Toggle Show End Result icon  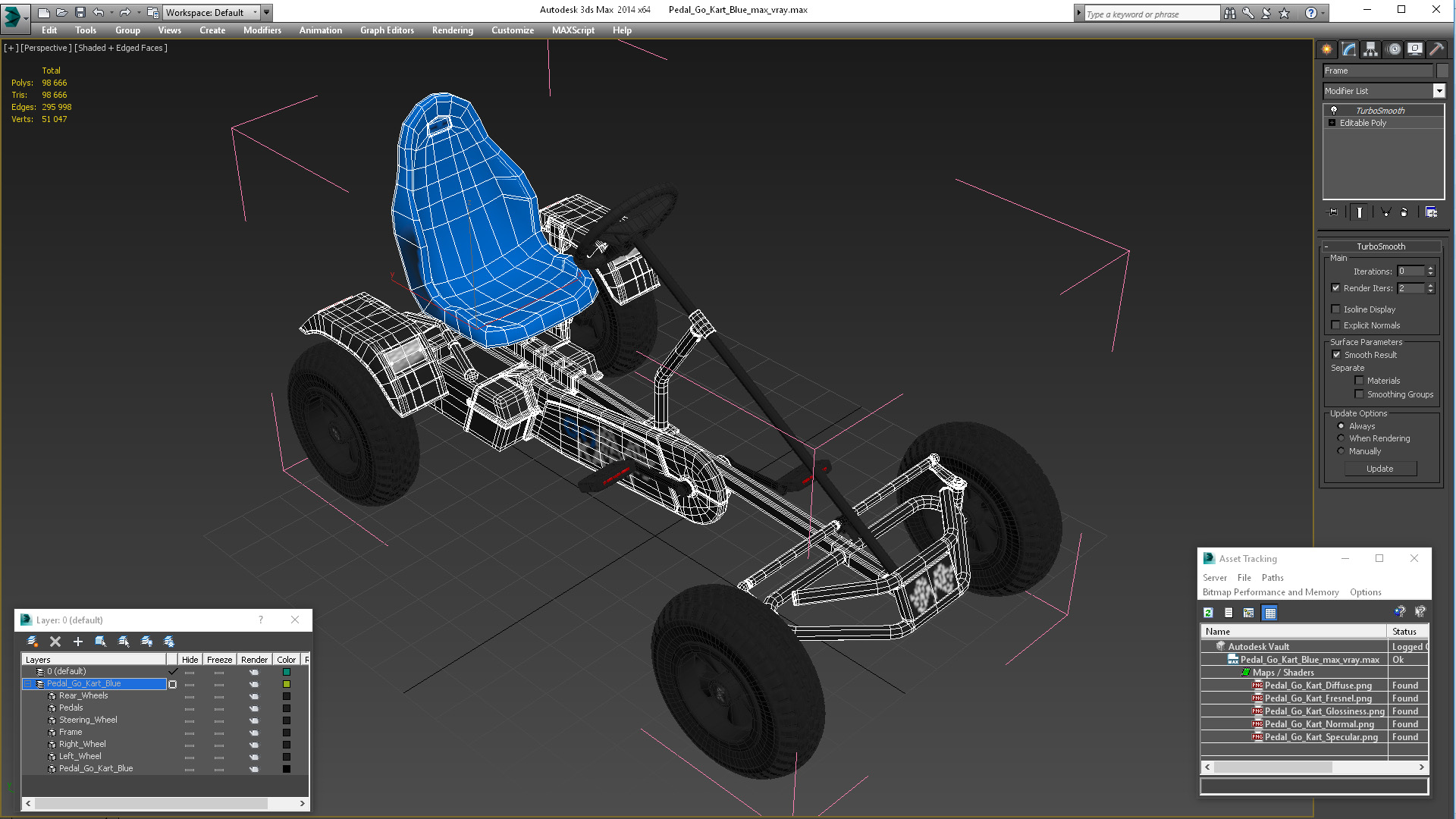pyautogui.click(x=1360, y=212)
